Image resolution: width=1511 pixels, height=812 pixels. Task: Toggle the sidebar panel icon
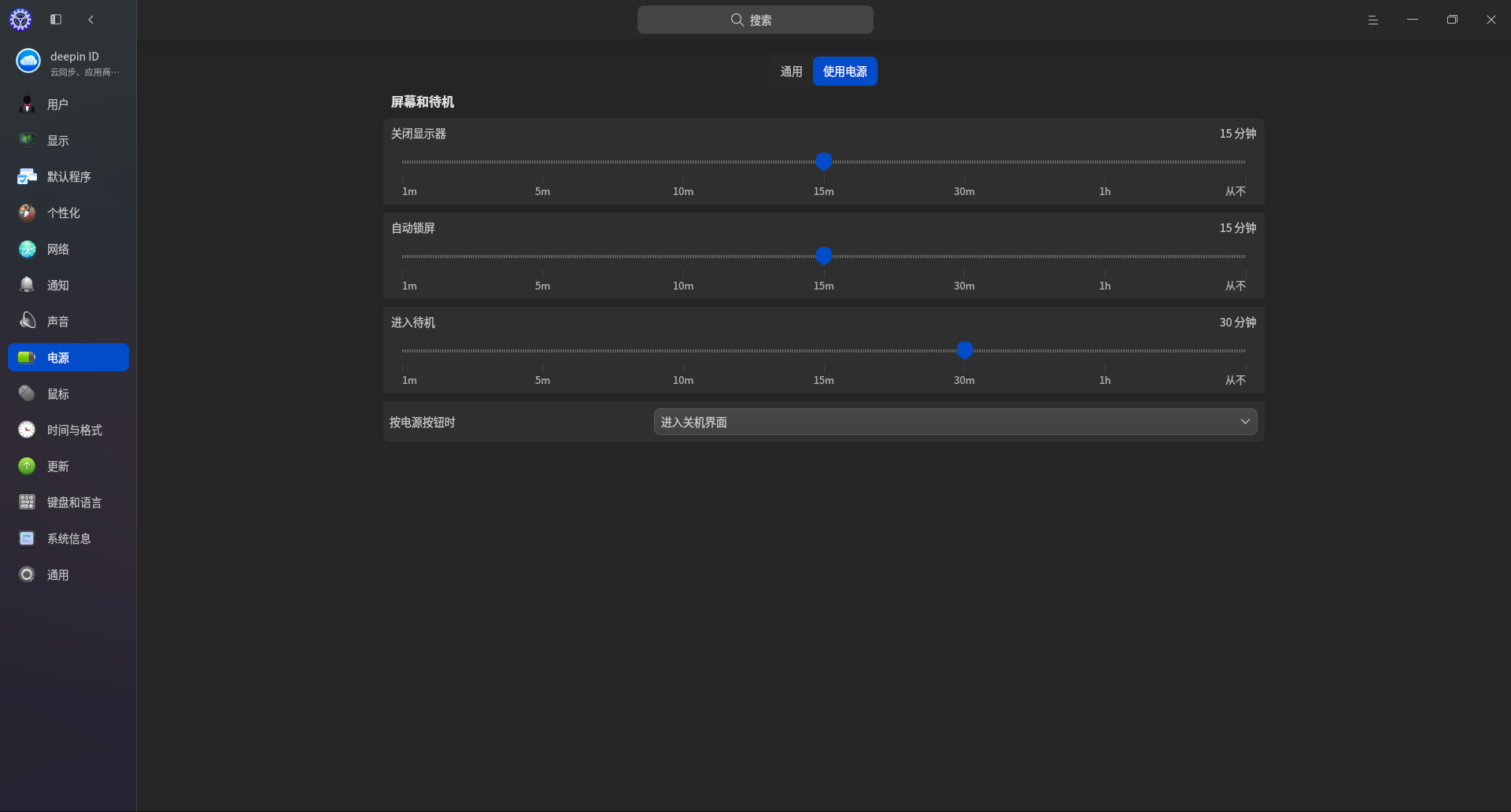tap(56, 20)
